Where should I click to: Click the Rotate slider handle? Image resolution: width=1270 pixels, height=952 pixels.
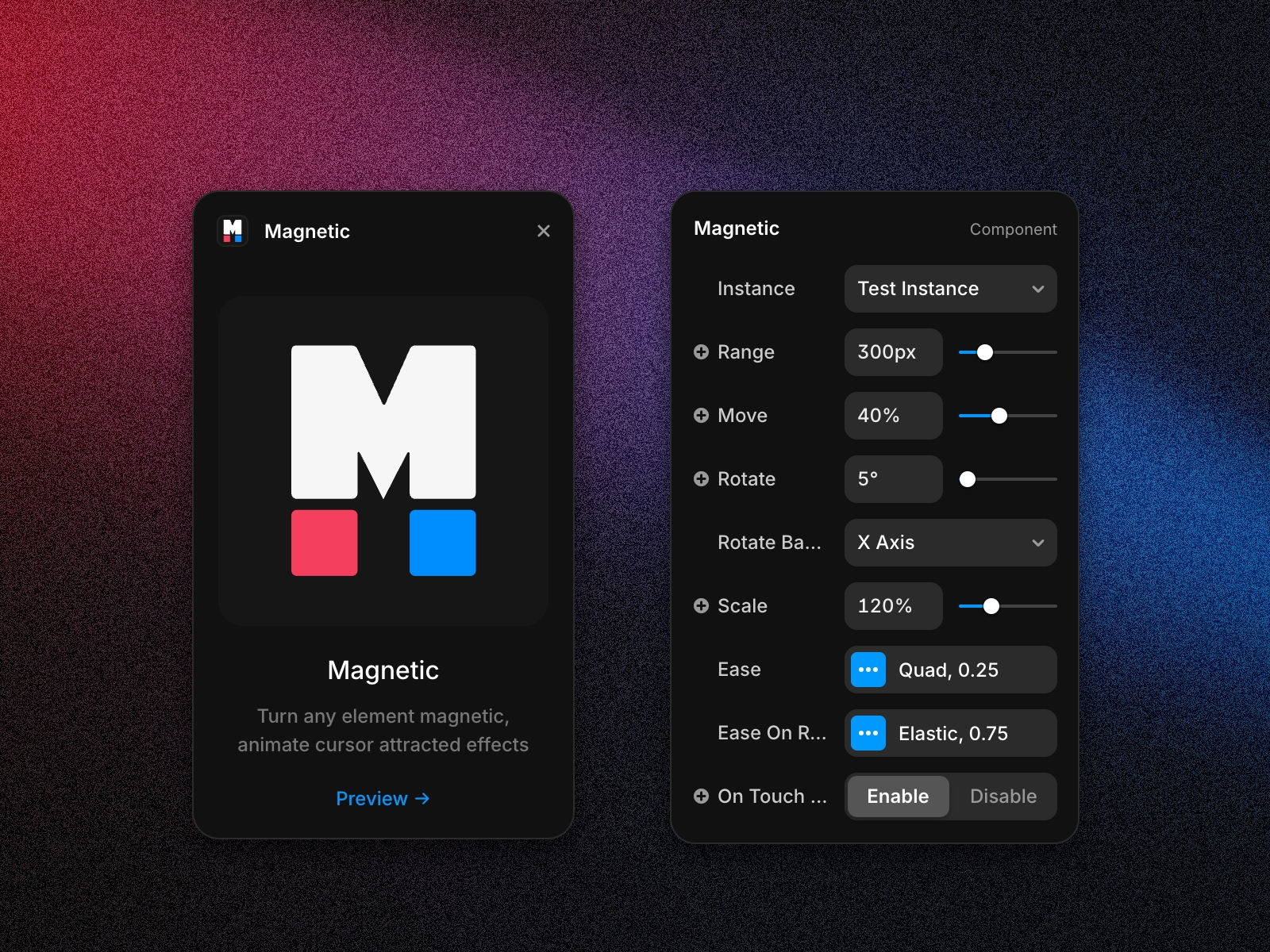[x=968, y=479]
